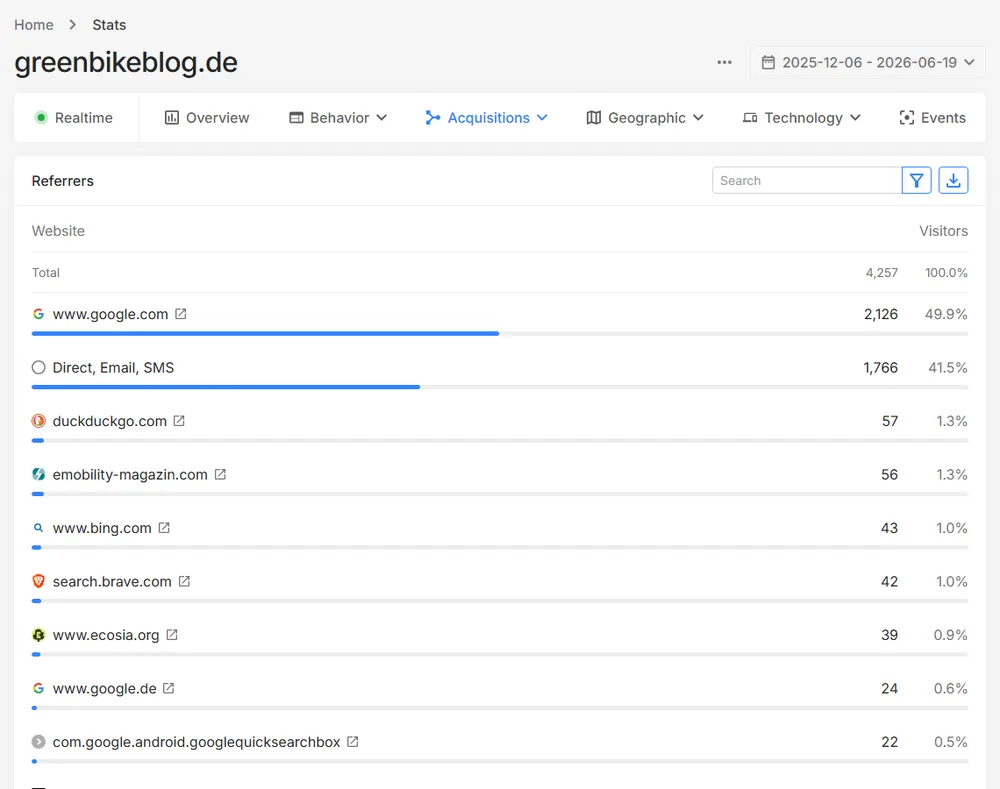Click the green Realtime status dot
Image resolution: width=1000 pixels, height=789 pixels.
point(41,117)
